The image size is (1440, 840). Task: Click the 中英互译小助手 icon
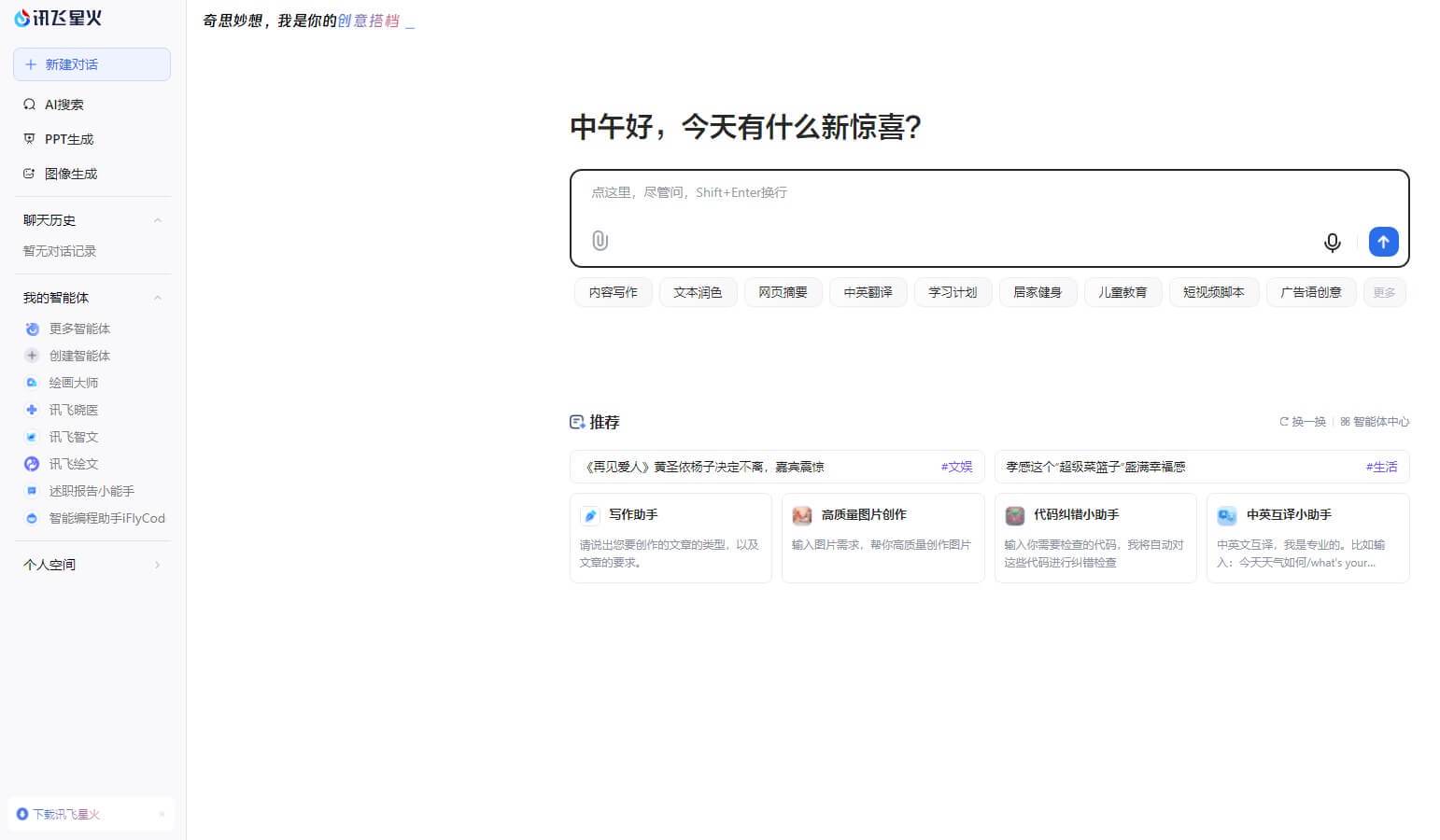[1227, 515]
